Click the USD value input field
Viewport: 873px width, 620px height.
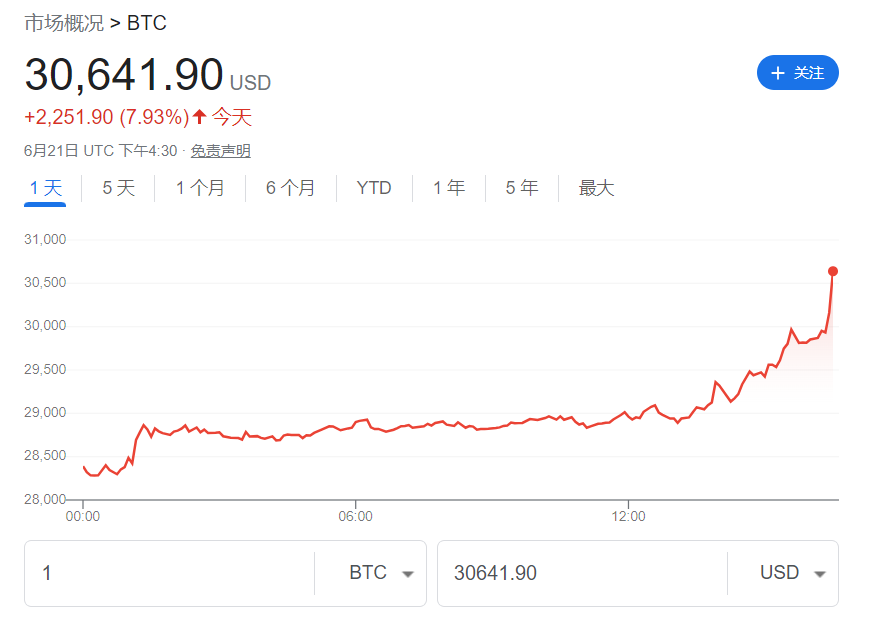point(580,573)
